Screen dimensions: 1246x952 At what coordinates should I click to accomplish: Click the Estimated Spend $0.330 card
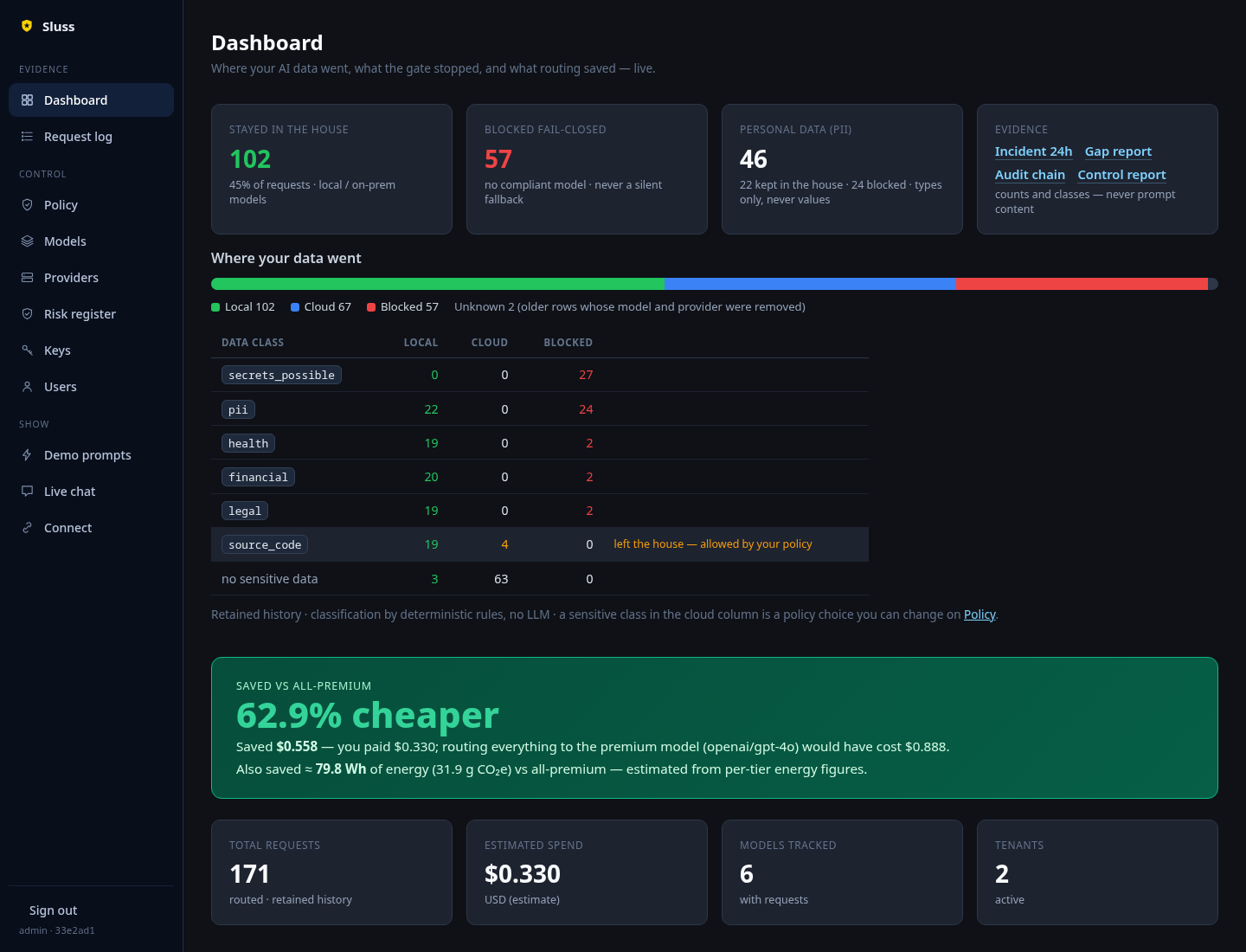(587, 872)
